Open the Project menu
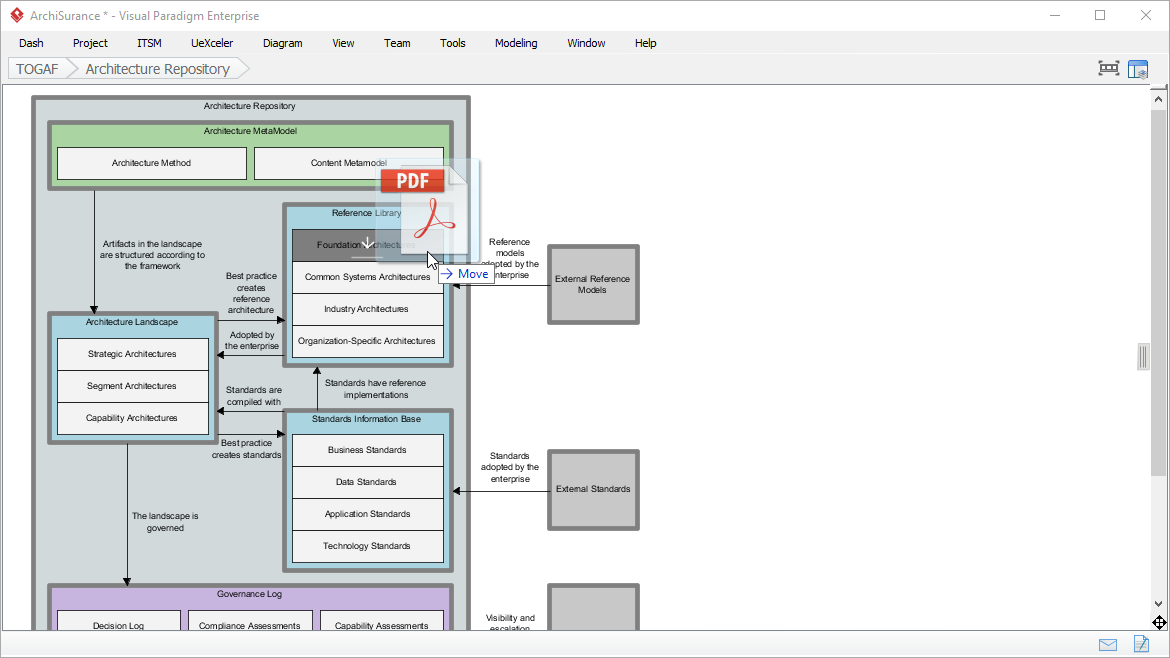 [90, 43]
